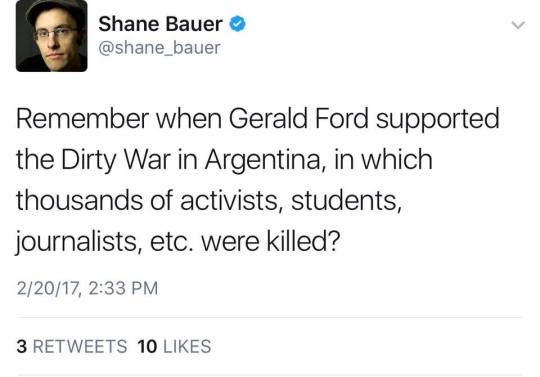540x377 pixels.
Task: View the RETWEETS list
Action: click(80, 346)
